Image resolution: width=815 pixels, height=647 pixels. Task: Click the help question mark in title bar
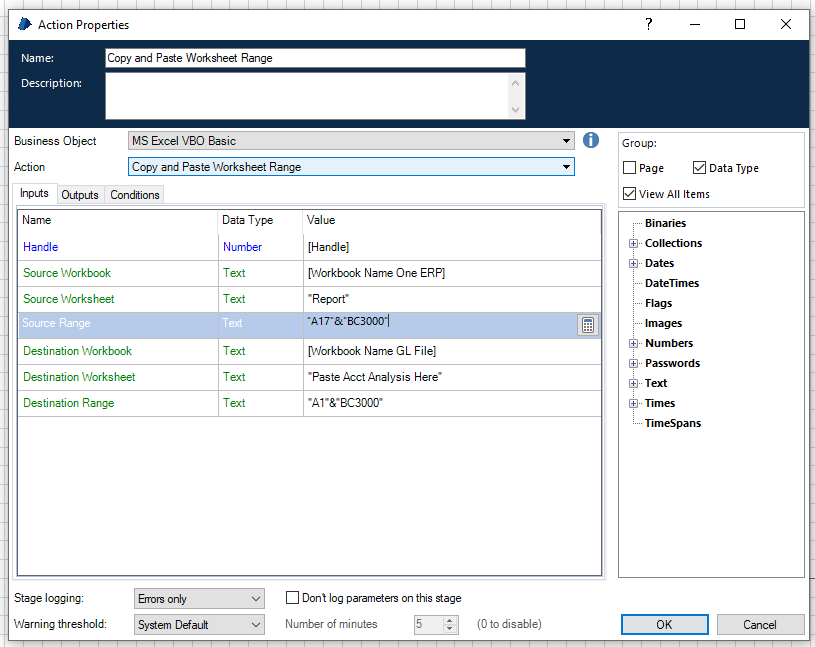[x=649, y=24]
